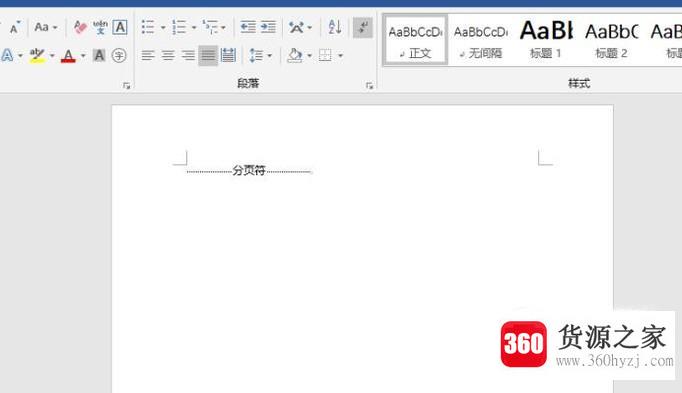Open bullet library dropdown arrow
The image size is (682, 393).
tap(163, 28)
